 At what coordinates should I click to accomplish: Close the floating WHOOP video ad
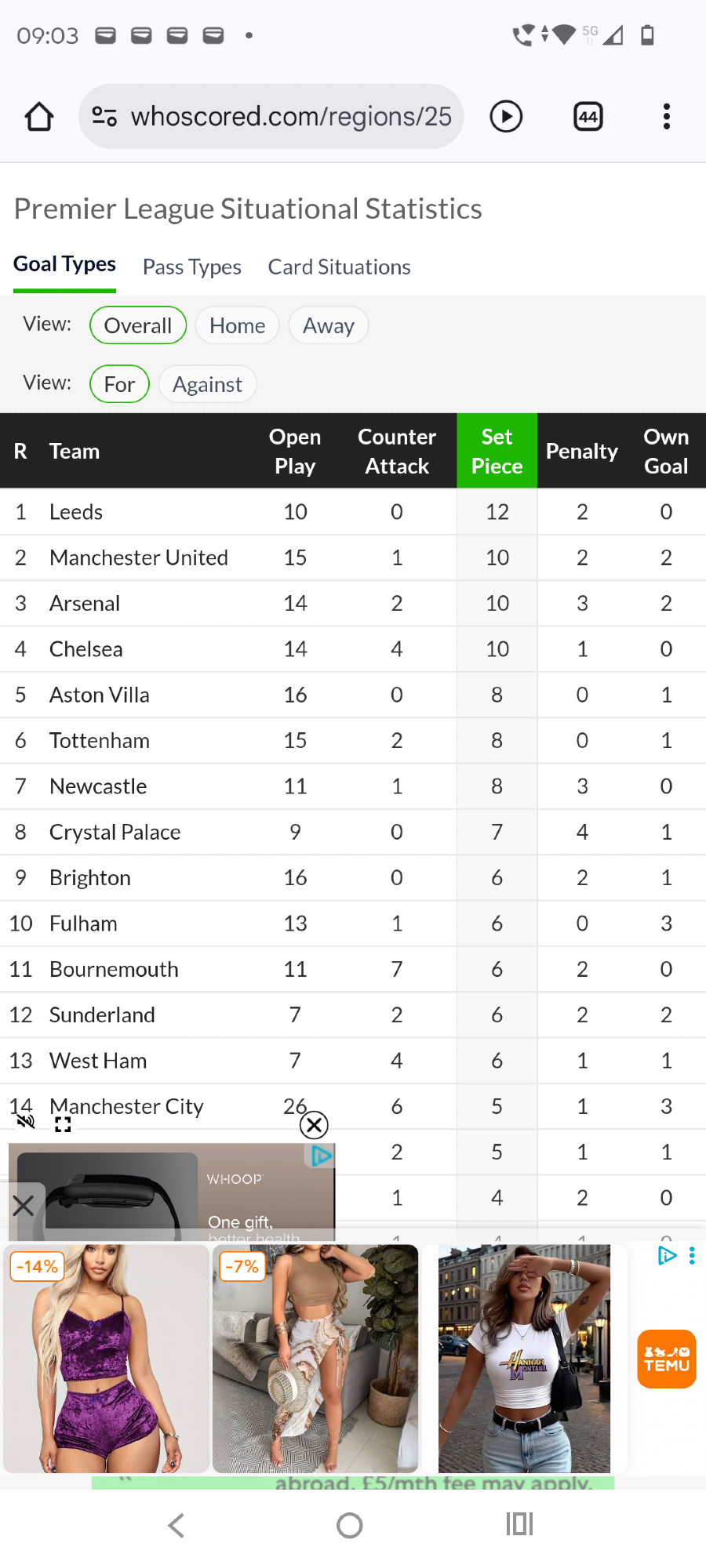click(x=314, y=1125)
